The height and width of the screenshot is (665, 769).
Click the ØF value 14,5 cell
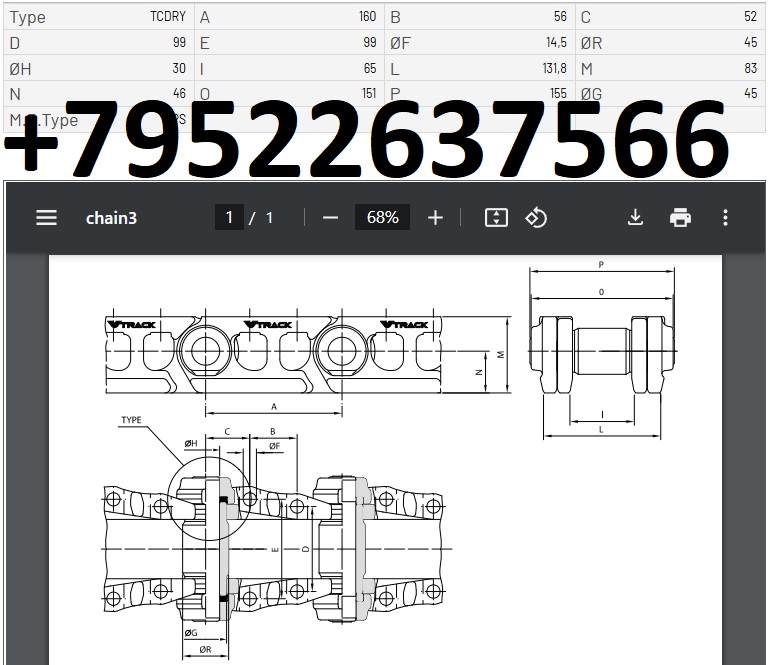556,43
